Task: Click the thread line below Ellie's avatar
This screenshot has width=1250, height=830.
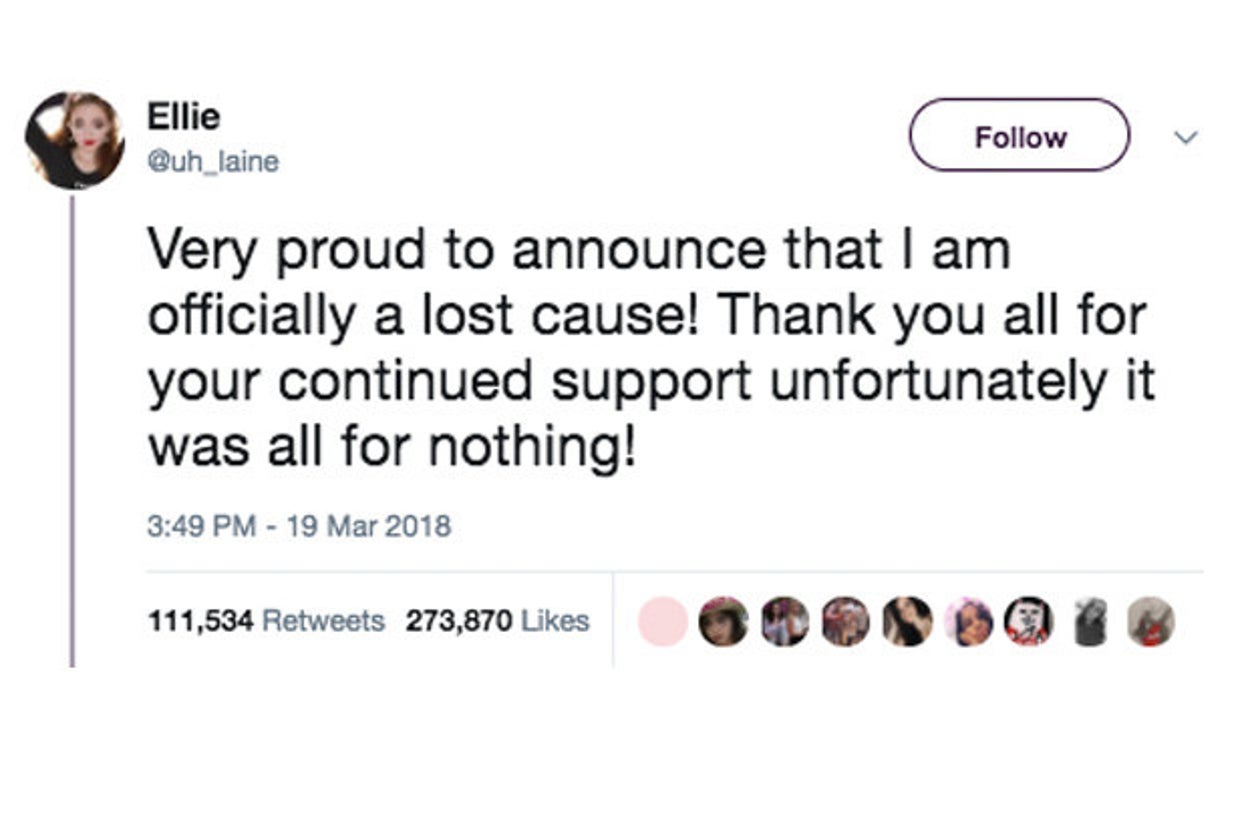Action: coord(72,430)
